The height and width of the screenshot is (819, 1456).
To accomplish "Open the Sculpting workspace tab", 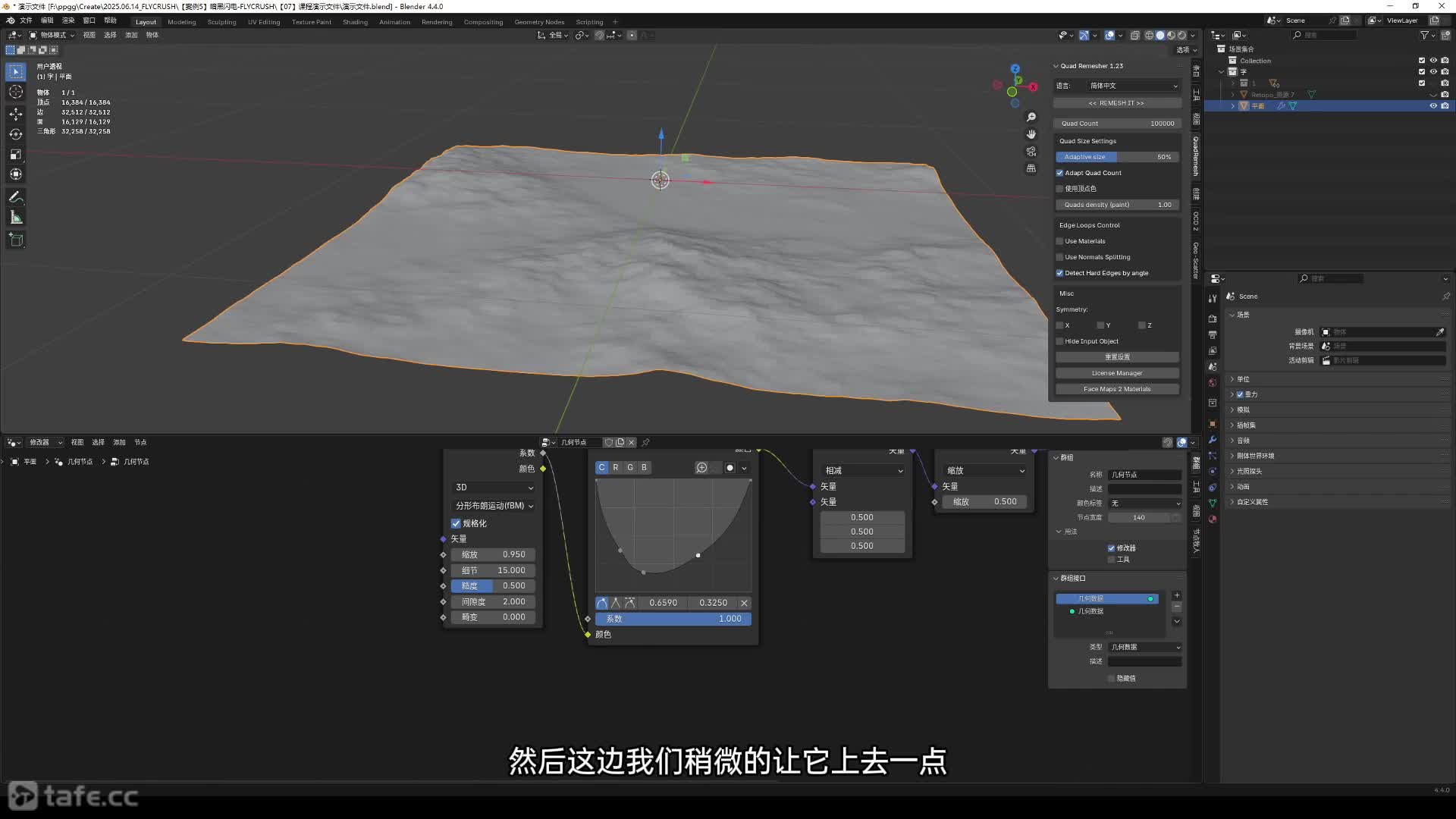I will pyautogui.click(x=221, y=22).
